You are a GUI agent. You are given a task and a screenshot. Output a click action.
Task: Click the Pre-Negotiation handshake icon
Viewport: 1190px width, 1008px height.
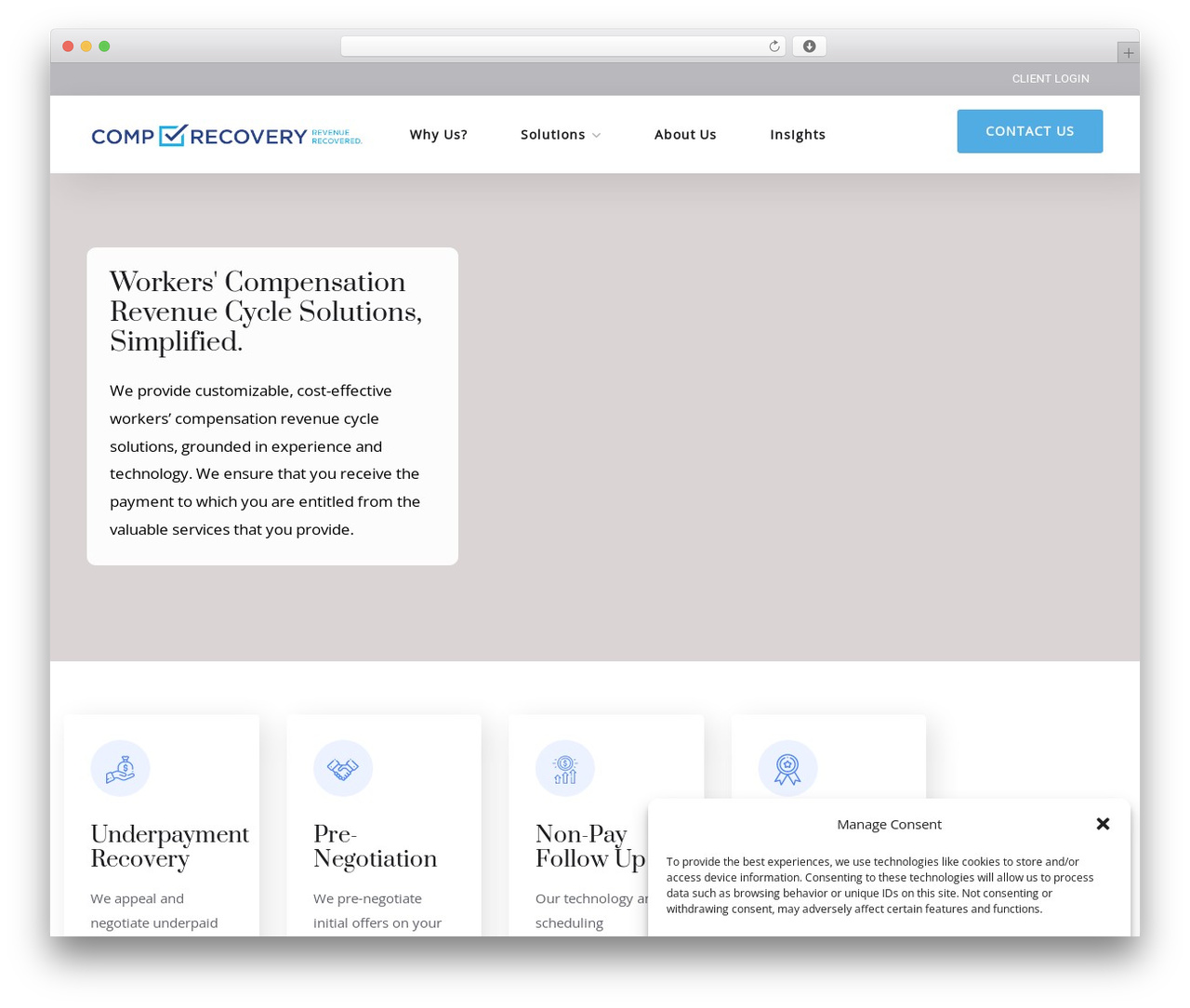pyautogui.click(x=342, y=768)
